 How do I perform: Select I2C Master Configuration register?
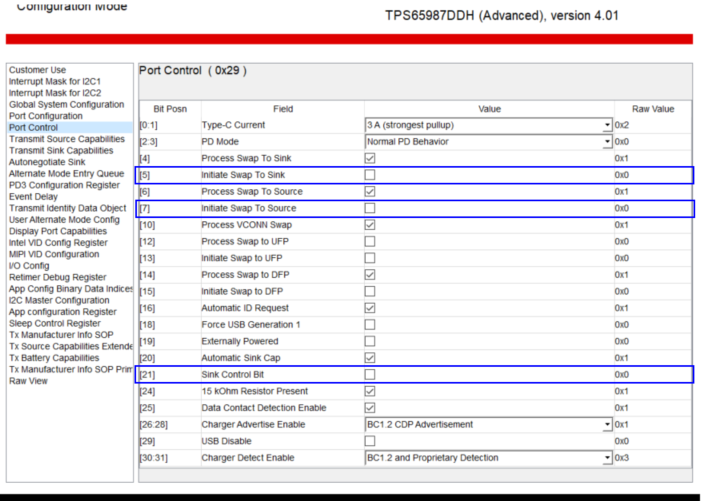tap(59, 300)
